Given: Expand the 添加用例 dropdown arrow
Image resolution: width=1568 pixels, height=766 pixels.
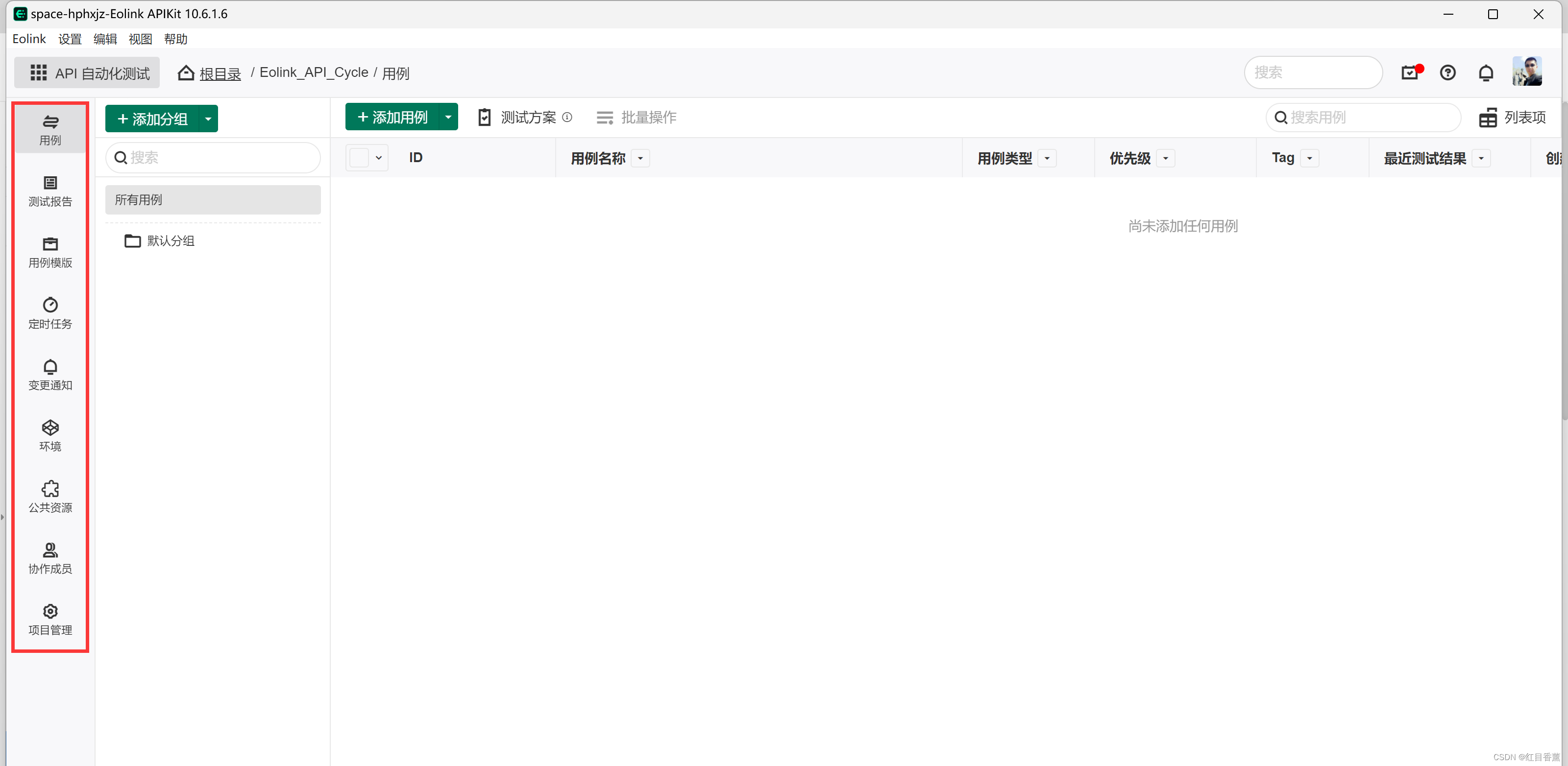Looking at the screenshot, I should 448,118.
